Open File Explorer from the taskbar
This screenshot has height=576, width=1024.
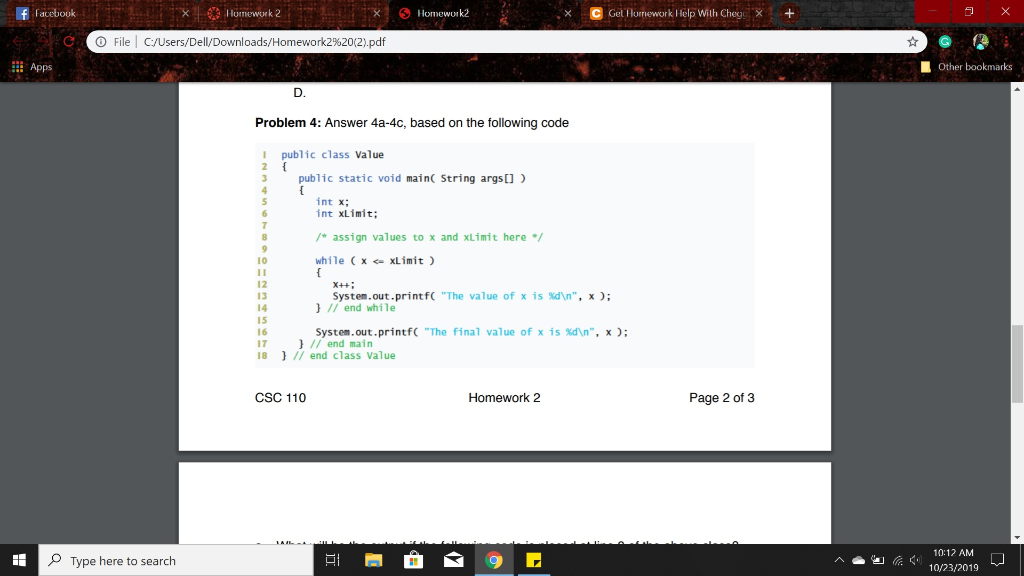[373, 560]
